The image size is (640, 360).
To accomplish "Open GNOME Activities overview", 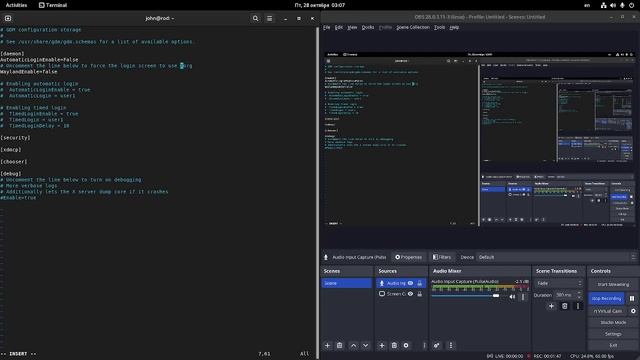I will [16, 5].
